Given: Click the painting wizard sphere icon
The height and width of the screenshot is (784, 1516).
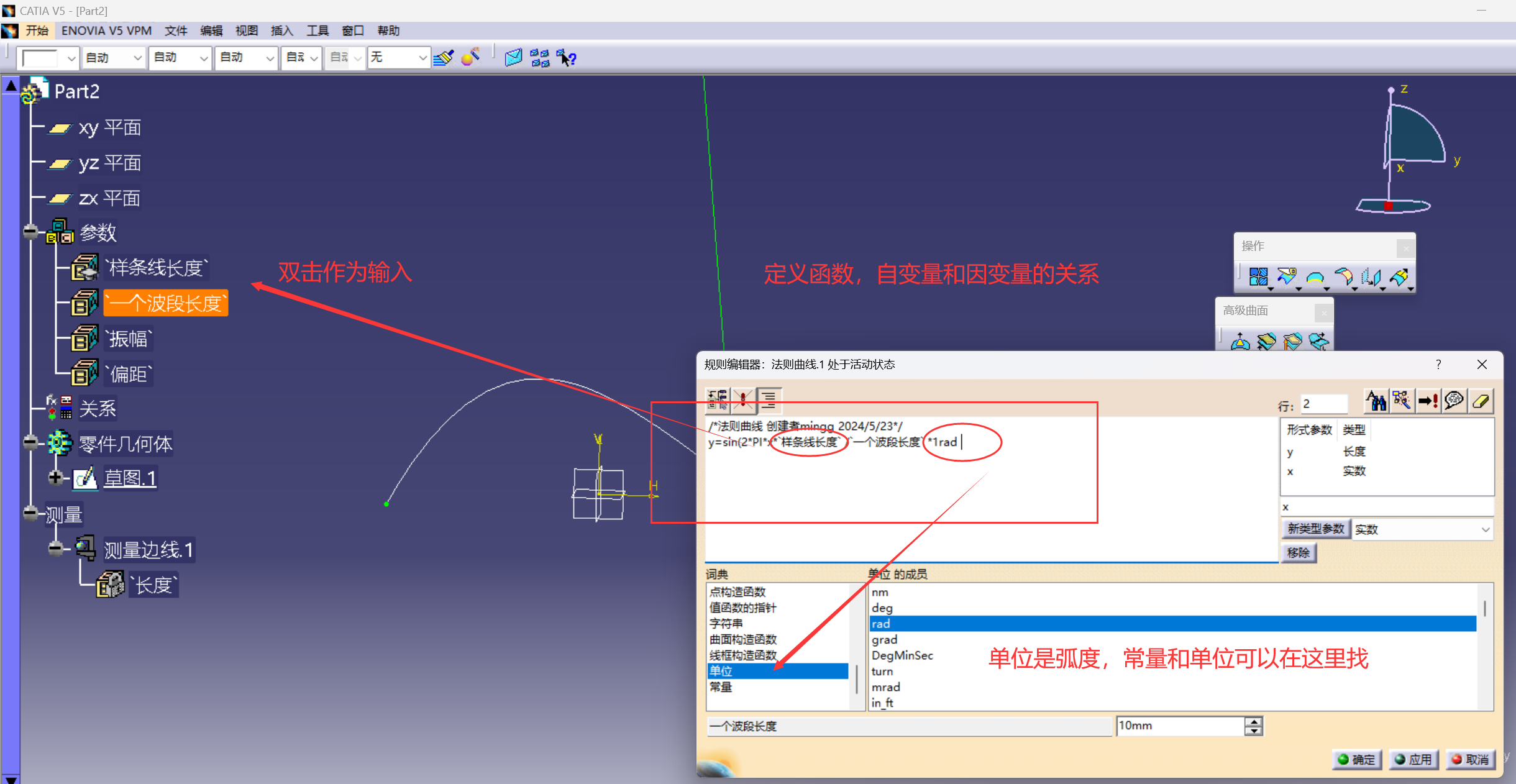Looking at the screenshot, I should tap(471, 57).
